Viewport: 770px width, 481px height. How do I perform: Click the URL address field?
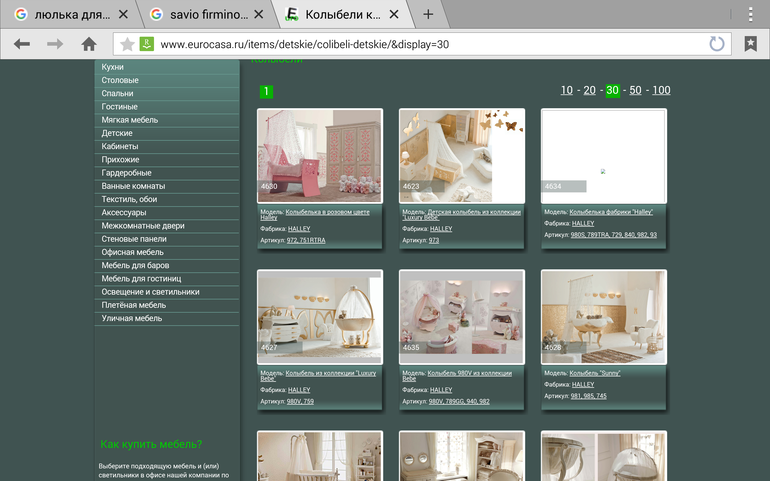pos(420,44)
